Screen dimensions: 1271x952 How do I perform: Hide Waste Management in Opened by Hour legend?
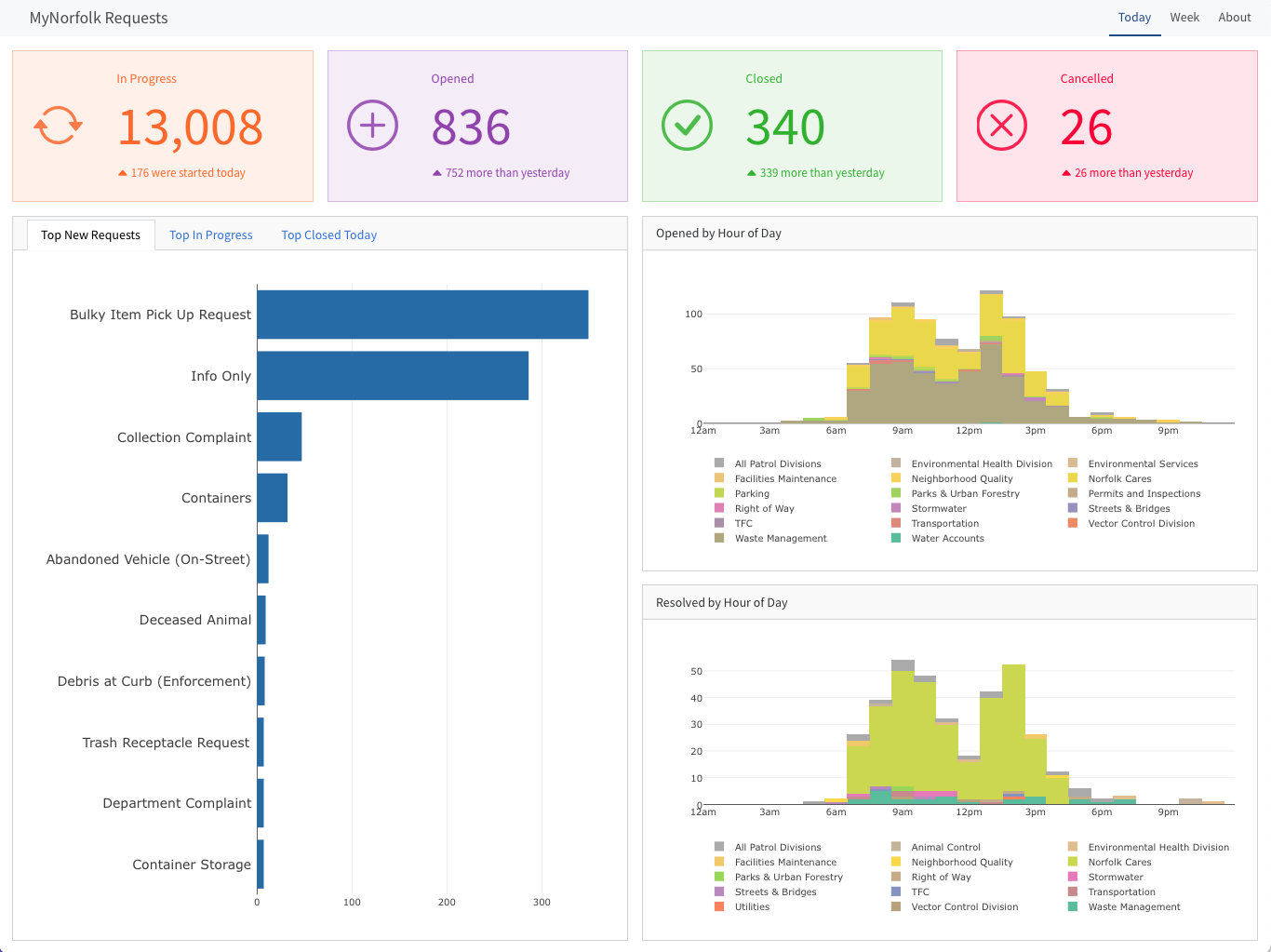[x=780, y=538]
